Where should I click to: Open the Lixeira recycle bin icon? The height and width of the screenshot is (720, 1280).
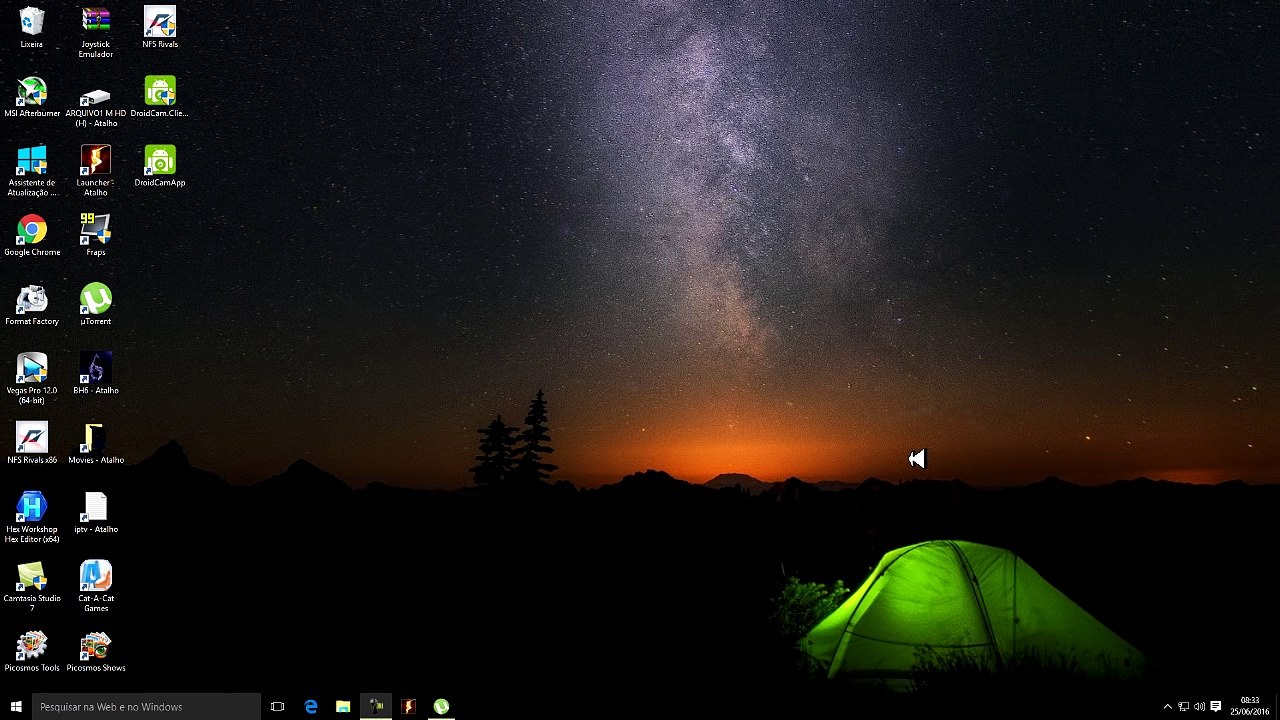[x=32, y=27]
